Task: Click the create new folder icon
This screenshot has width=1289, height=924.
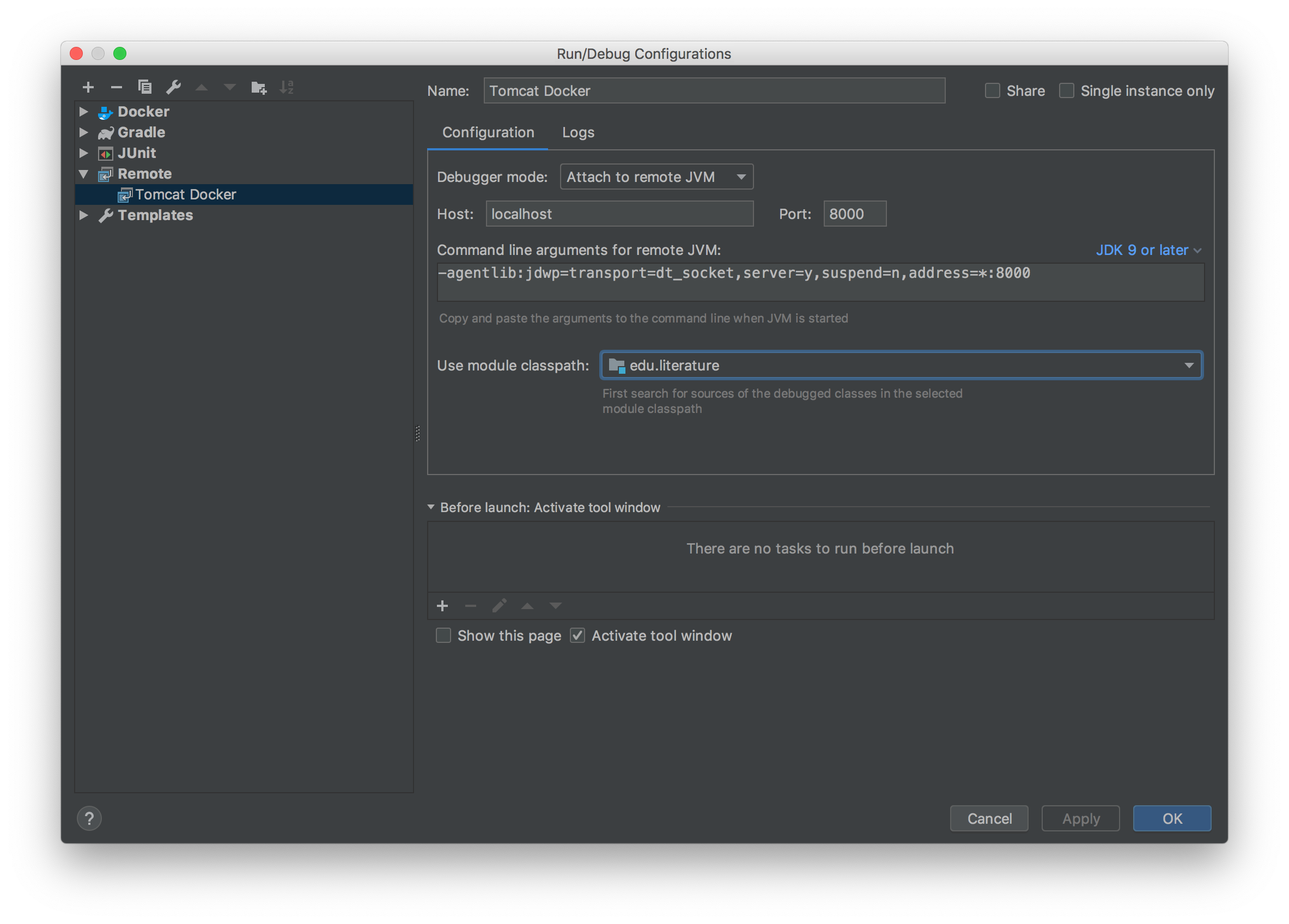Action: pos(259,87)
